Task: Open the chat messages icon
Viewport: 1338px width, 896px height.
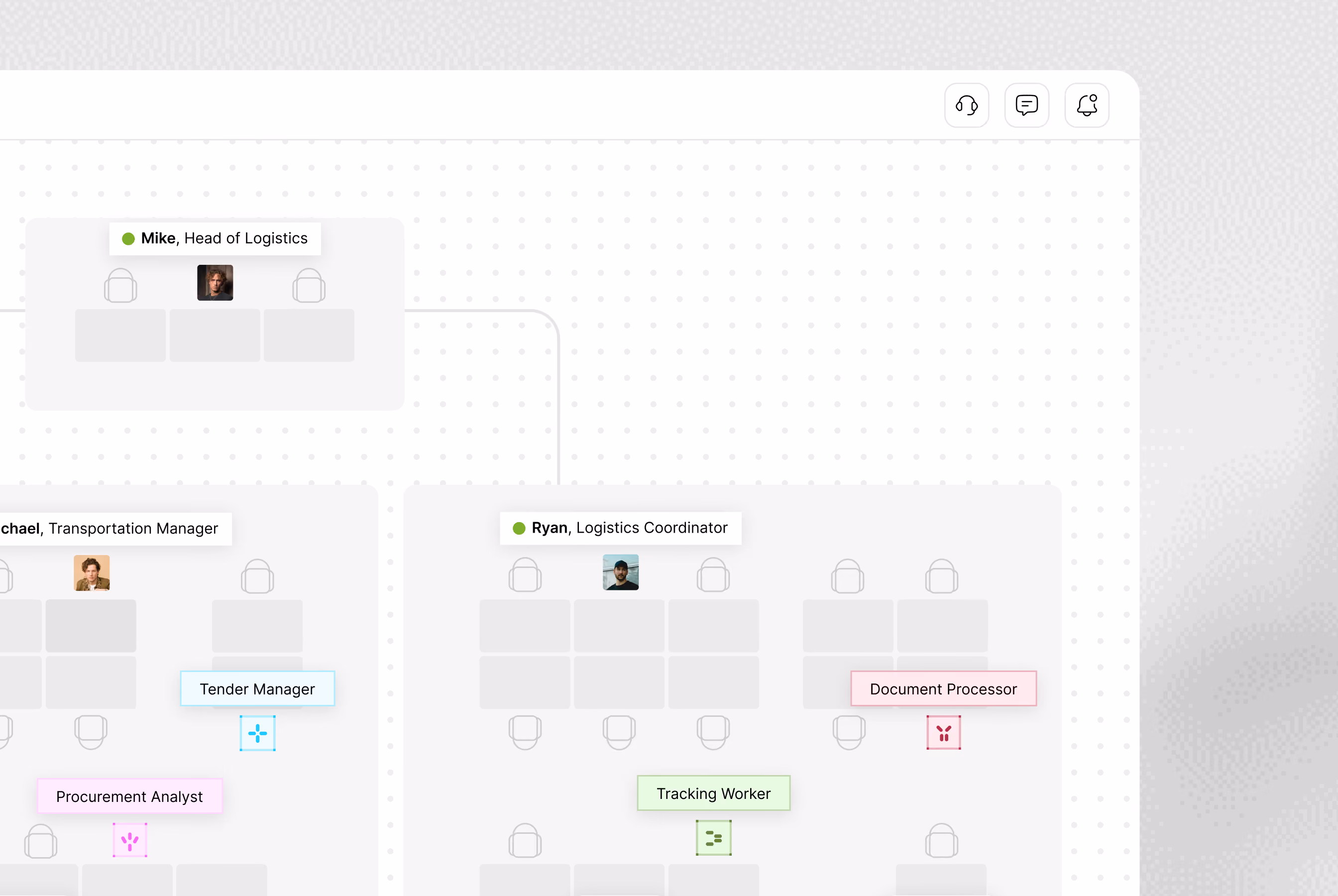Action: point(1026,105)
